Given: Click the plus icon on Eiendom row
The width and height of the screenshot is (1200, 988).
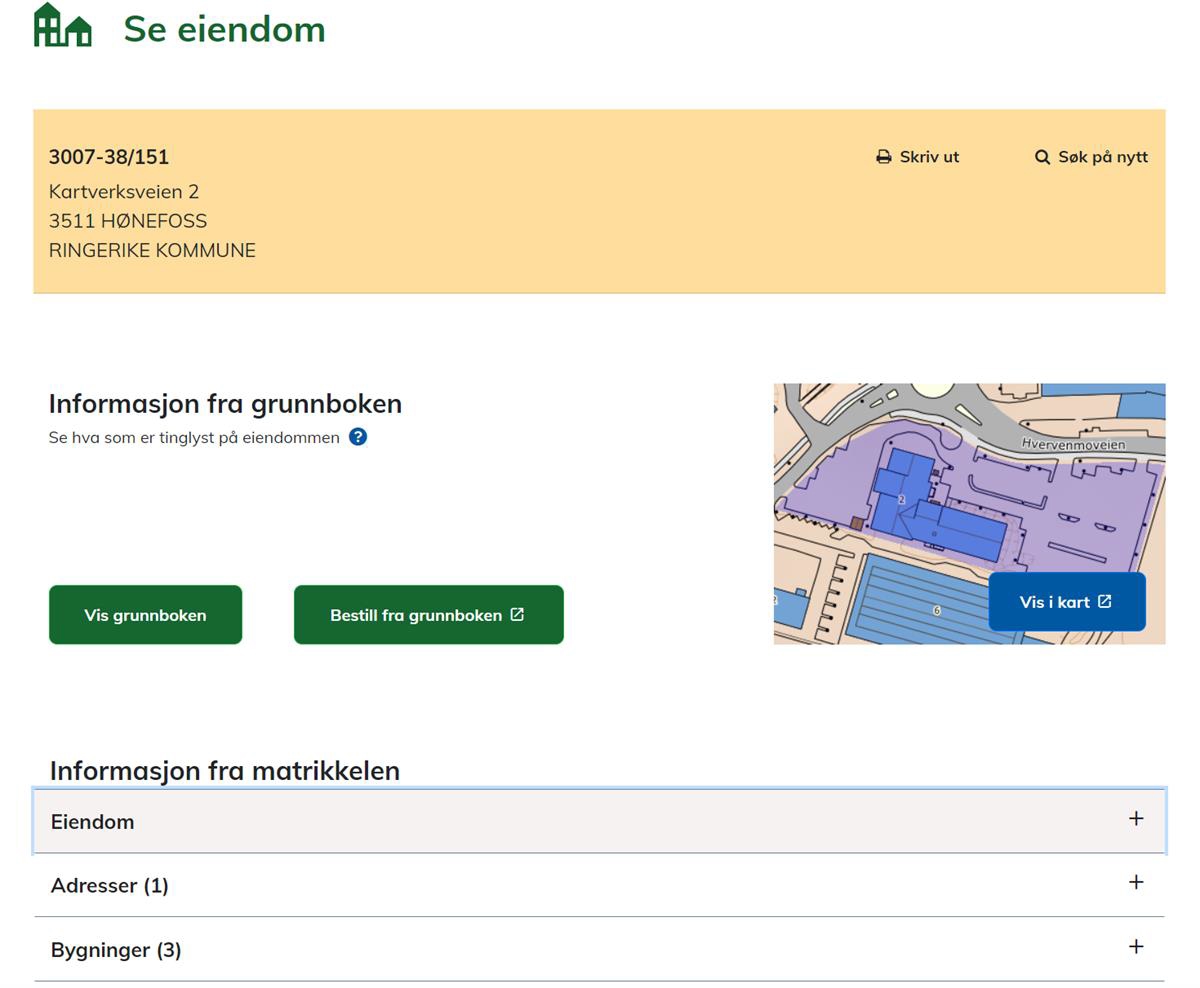Looking at the screenshot, I should coord(1136,819).
